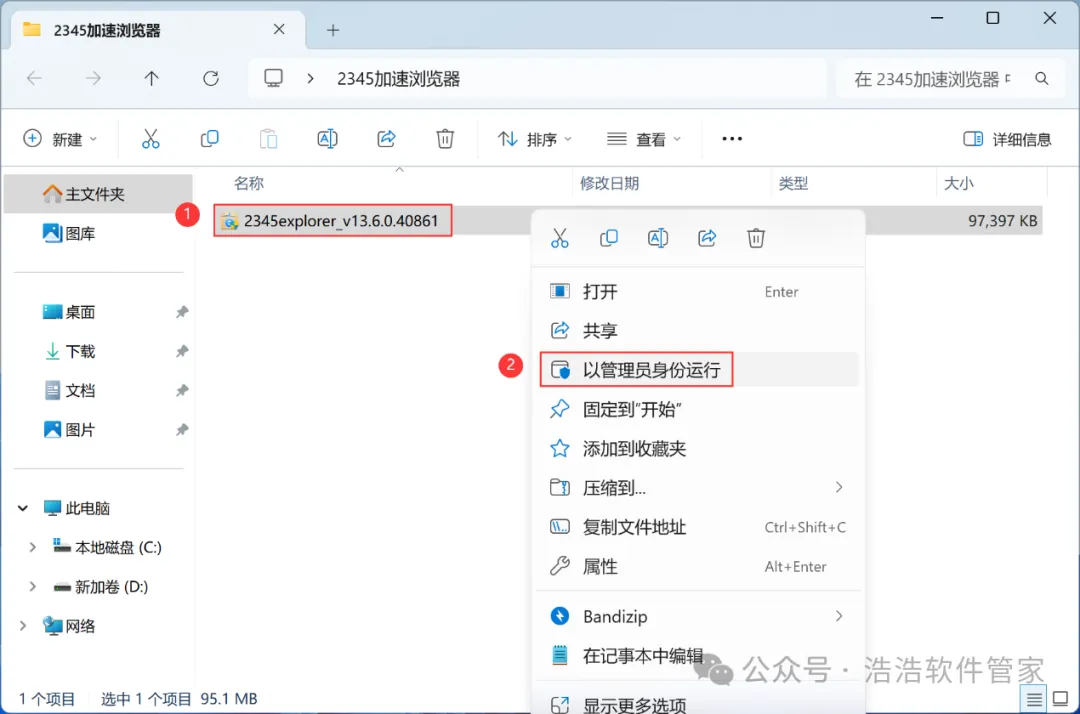Image resolution: width=1080 pixels, height=714 pixels.
Task: Click the Share icon in context menu
Action: (x=707, y=238)
